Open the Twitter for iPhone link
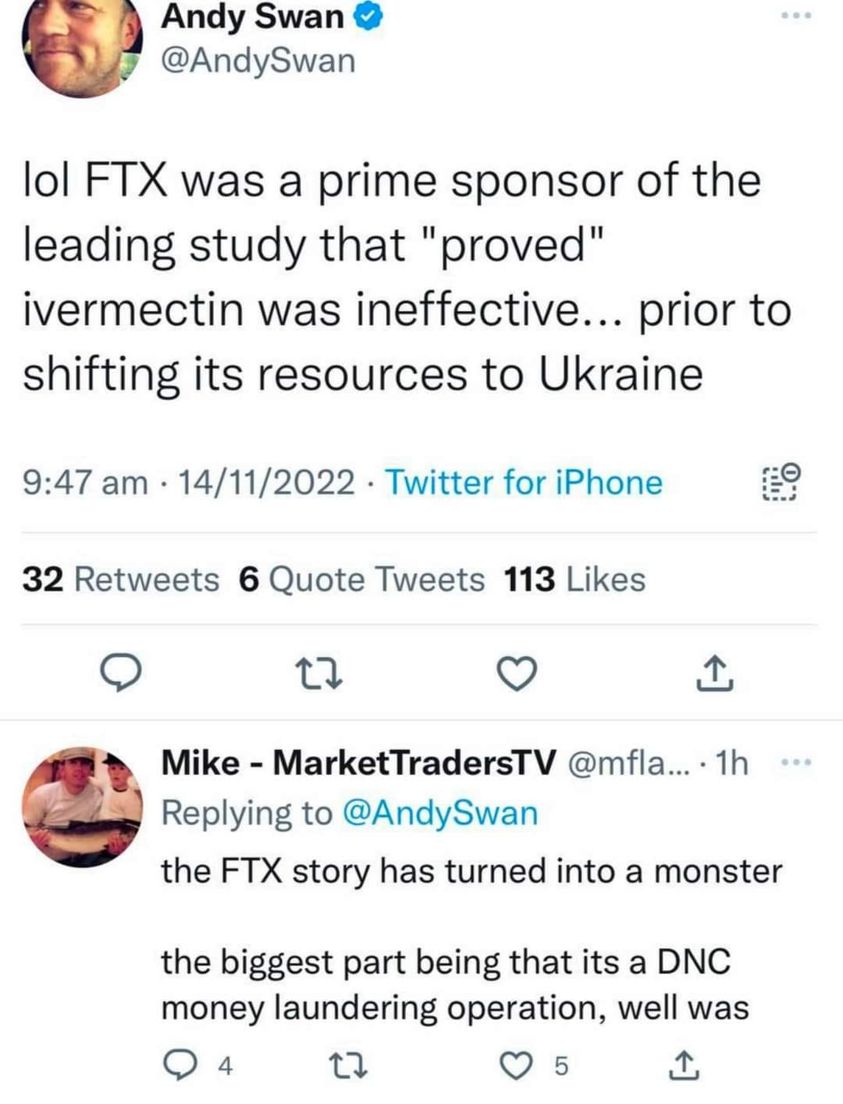This screenshot has width=843, height=1104. pyautogui.click(x=523, y=483)
